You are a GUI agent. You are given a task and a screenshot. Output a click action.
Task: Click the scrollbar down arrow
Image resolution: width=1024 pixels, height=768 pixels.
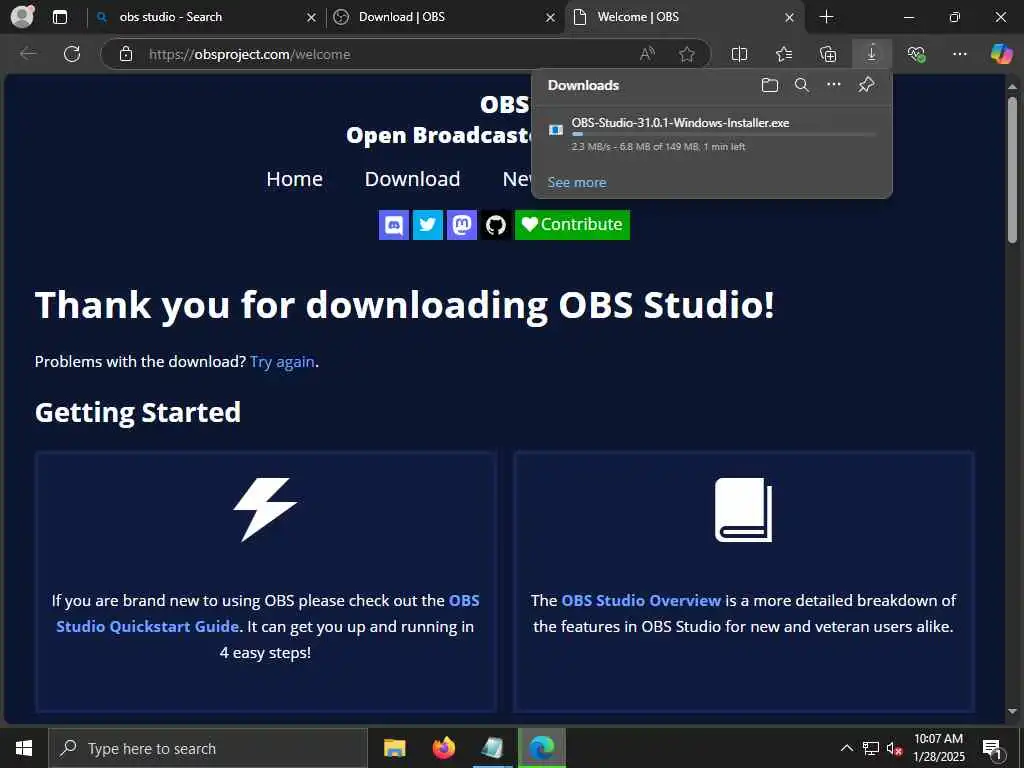(x=1012, y=711)
